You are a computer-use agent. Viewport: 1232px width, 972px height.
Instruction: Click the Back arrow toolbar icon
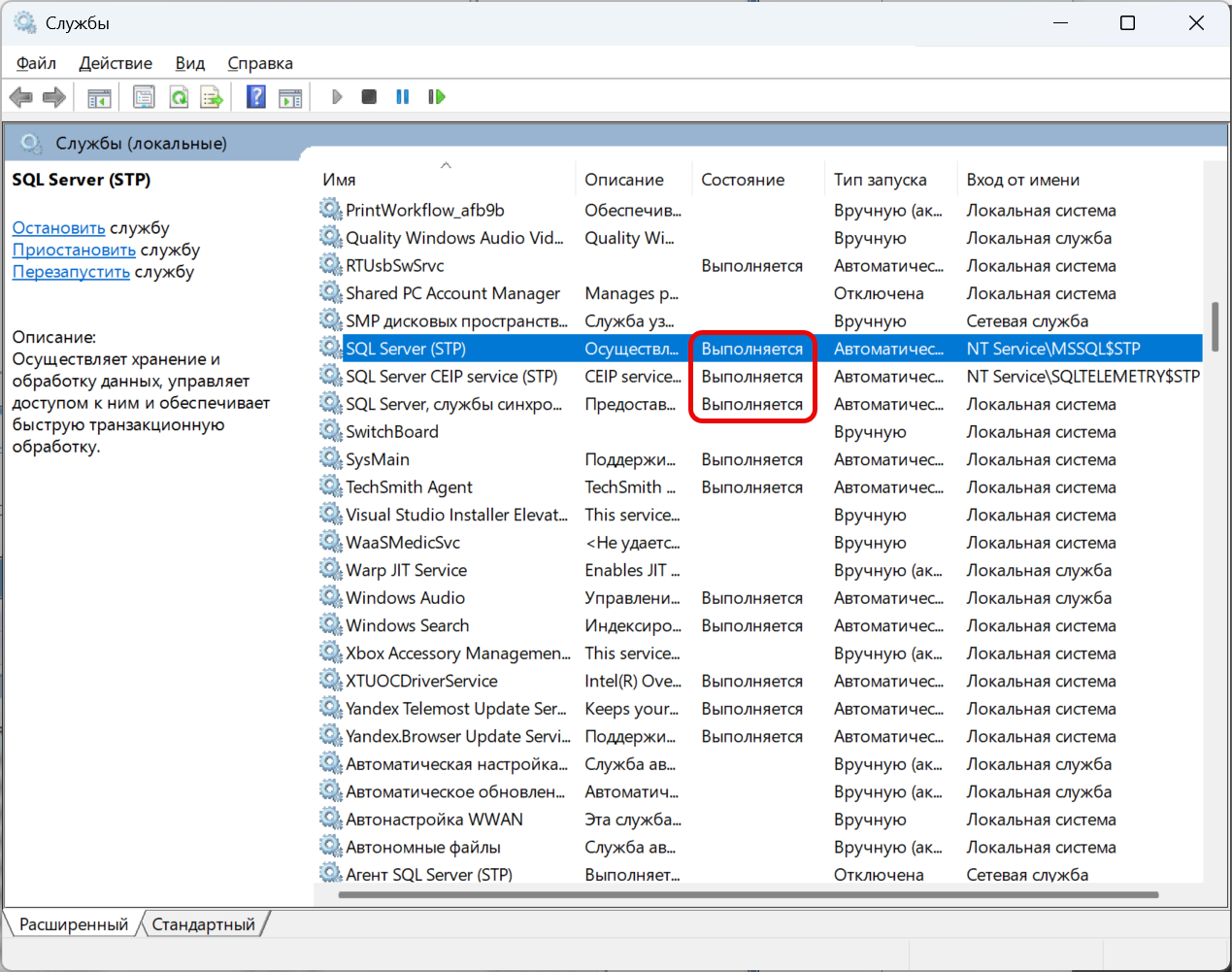point(20,97)
